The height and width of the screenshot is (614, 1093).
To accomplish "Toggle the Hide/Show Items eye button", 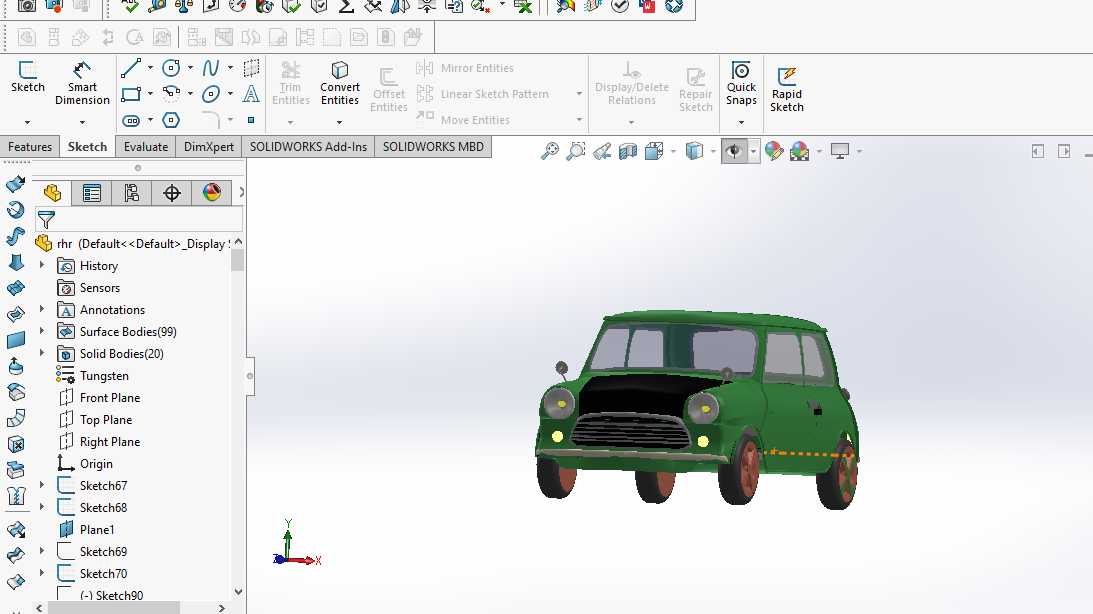I will [733, 151].
